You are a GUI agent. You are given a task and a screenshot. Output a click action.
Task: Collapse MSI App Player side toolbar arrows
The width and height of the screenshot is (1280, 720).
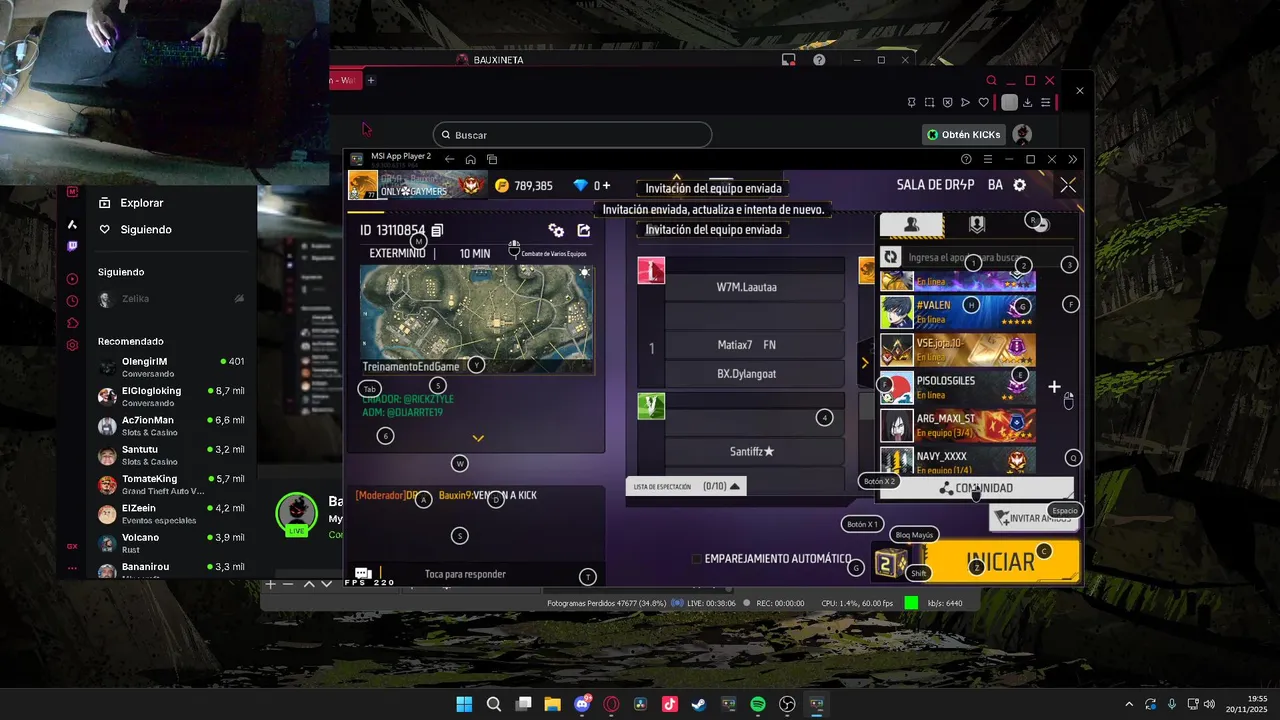[1073, 159]
